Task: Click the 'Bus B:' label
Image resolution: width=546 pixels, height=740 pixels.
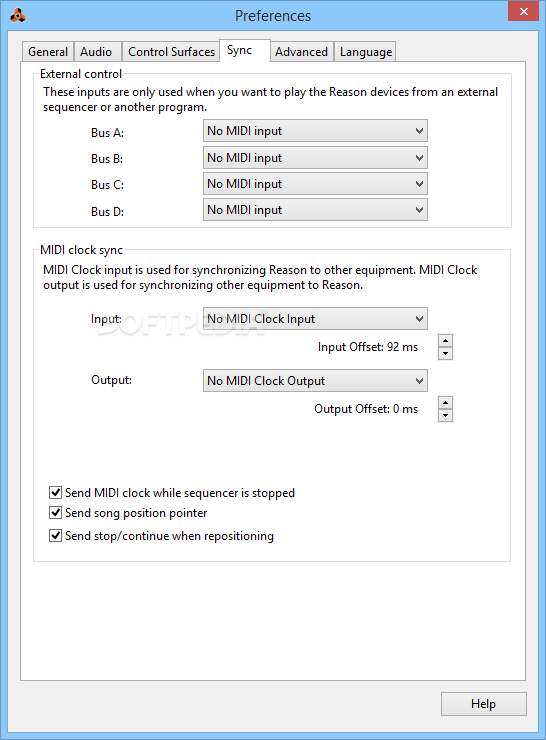Action: coord(107,159)
